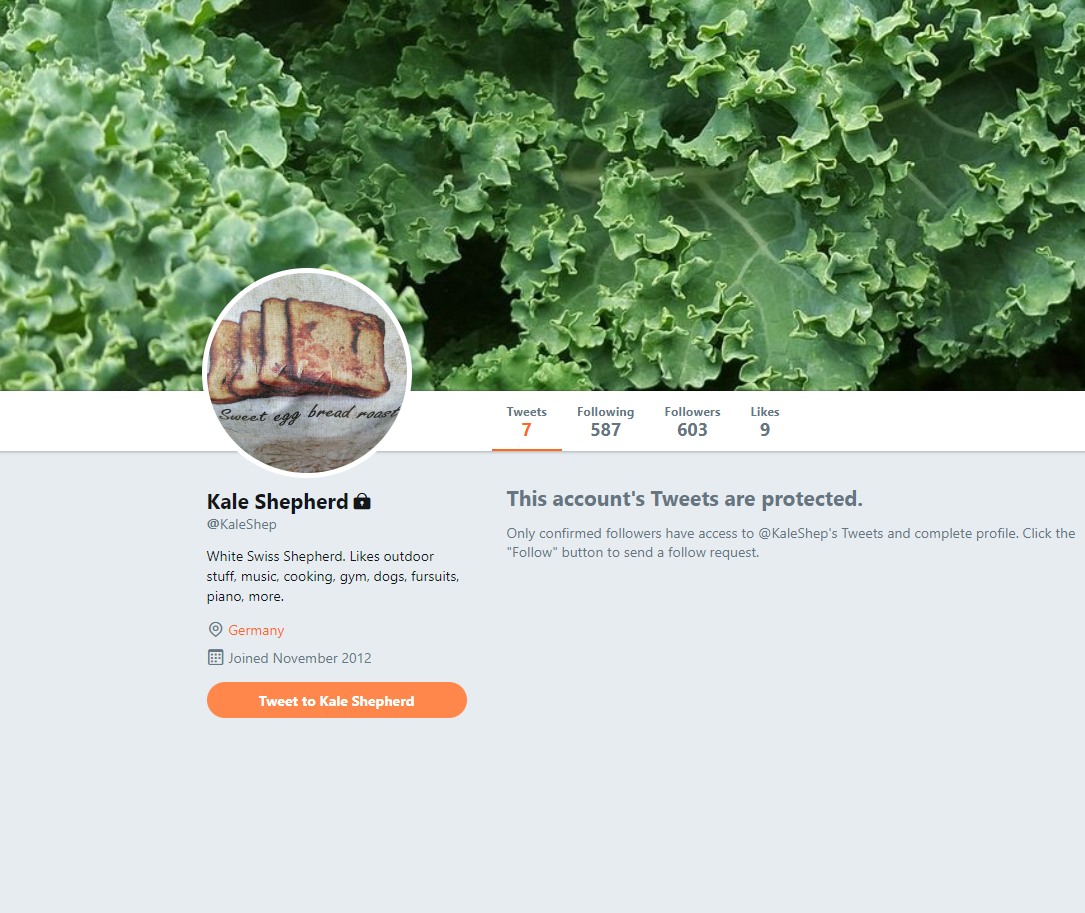Viewport: 1085px width, 913px height.
Task: View the Followers list
Action: click(x=692, y=422)
